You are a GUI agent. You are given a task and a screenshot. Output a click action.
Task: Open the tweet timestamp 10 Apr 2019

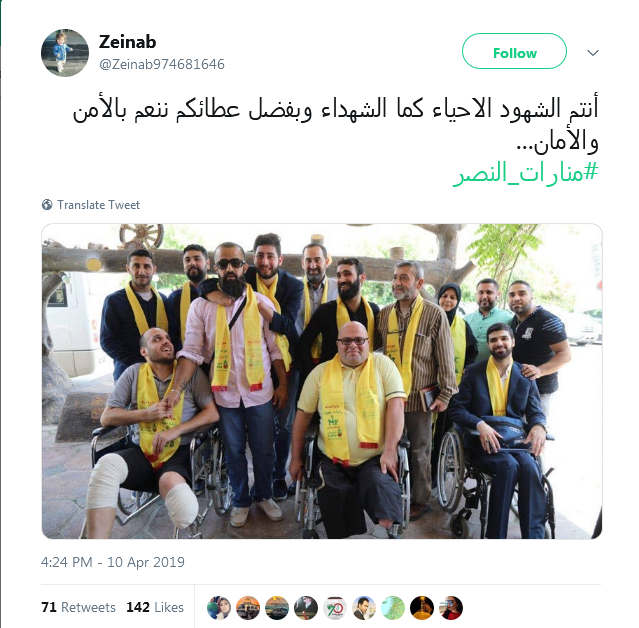click(112, 562)
